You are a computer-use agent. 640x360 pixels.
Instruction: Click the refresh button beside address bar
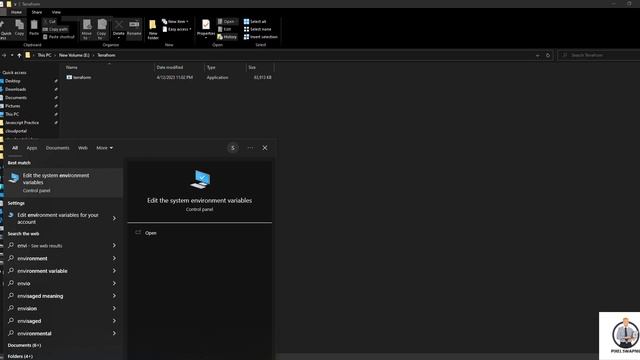[x=548, y=55]
